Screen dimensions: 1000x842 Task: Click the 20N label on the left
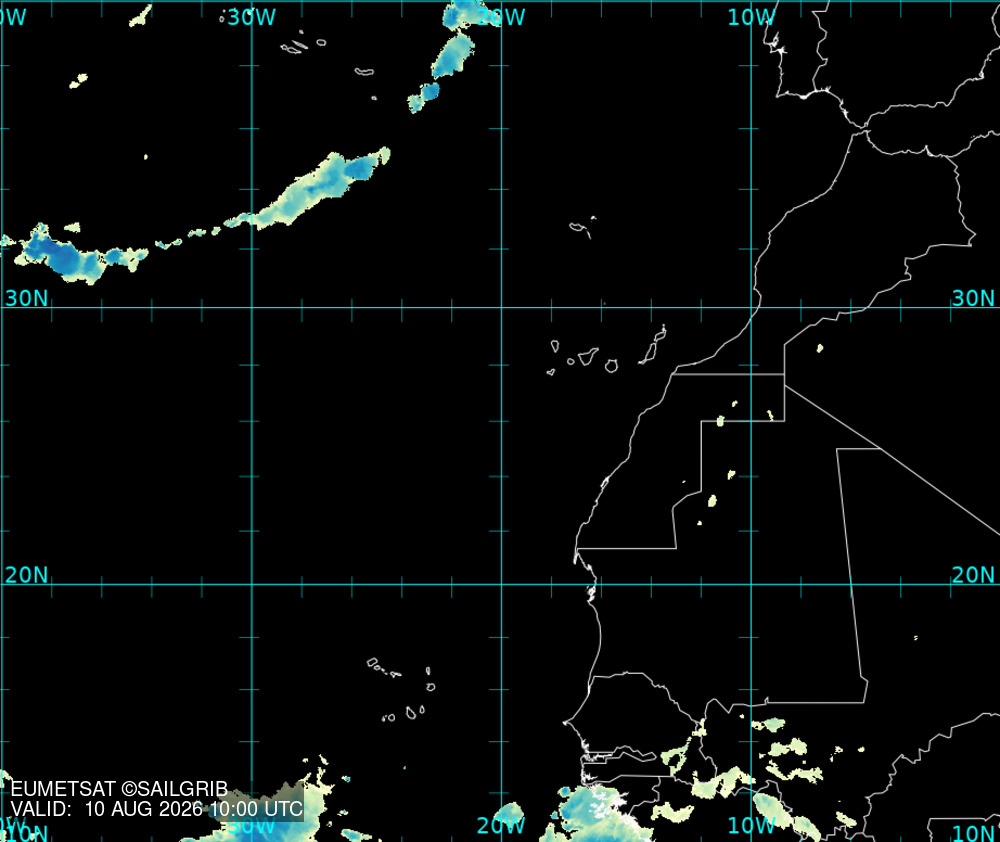click(x=27, y=575)
